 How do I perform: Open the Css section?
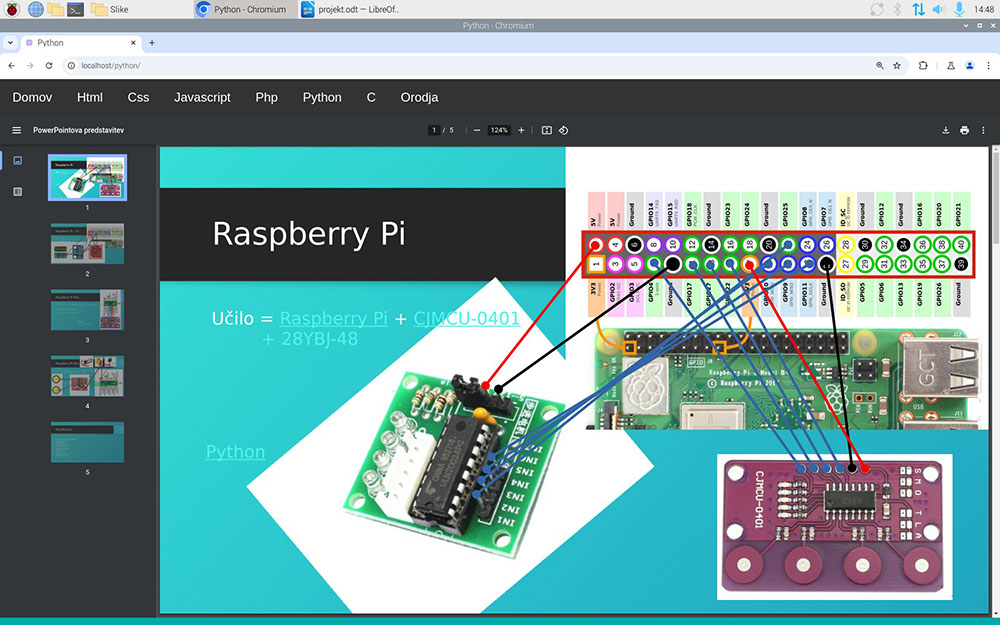pyautogui.click(x=138, y=98)
